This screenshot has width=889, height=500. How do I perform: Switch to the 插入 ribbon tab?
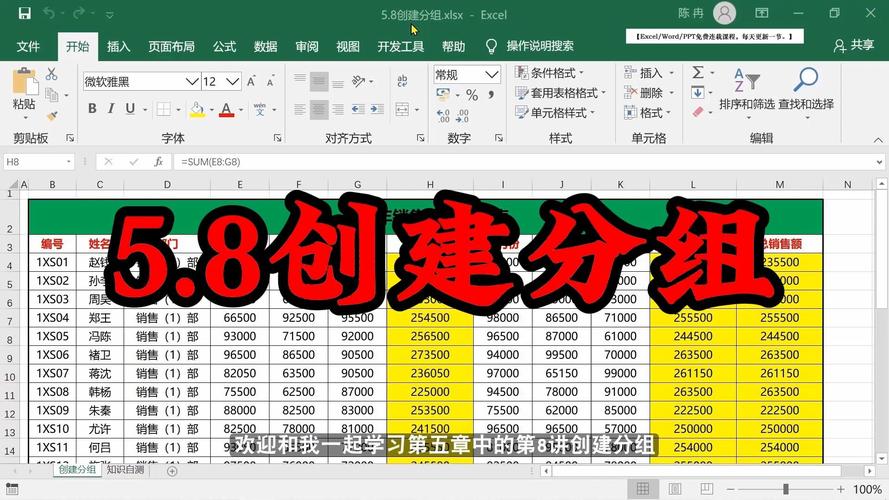[118, 46]
